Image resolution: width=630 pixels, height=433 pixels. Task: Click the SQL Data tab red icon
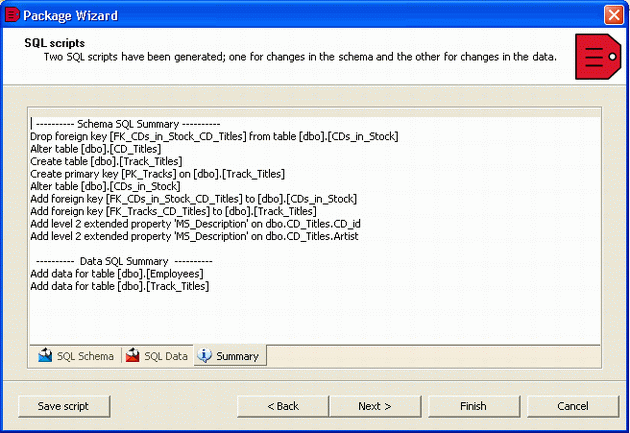click(x=133, y=355)
